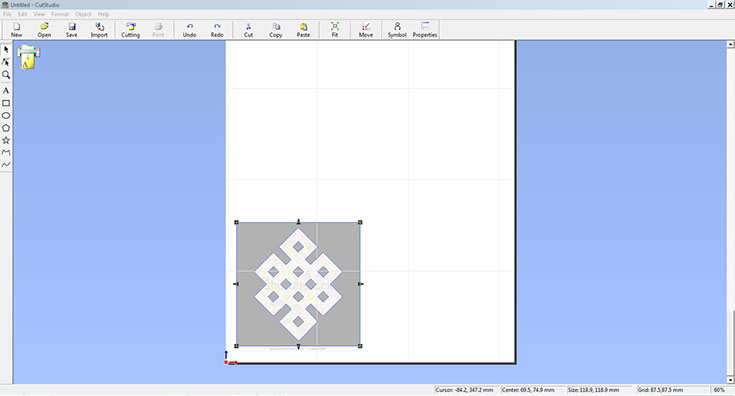Click the top-middle handle of the selected image

pyautogui.click(x=299, y=221)
